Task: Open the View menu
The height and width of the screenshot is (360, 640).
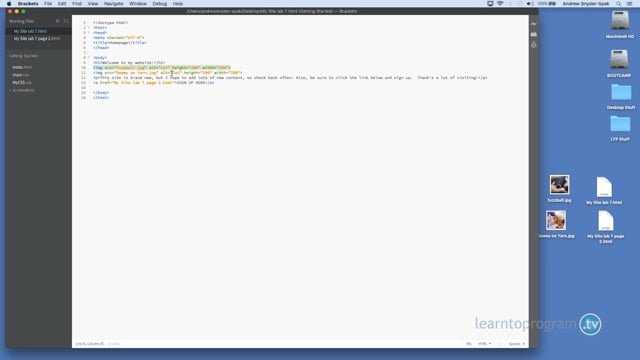Action: tap(93, 4)
